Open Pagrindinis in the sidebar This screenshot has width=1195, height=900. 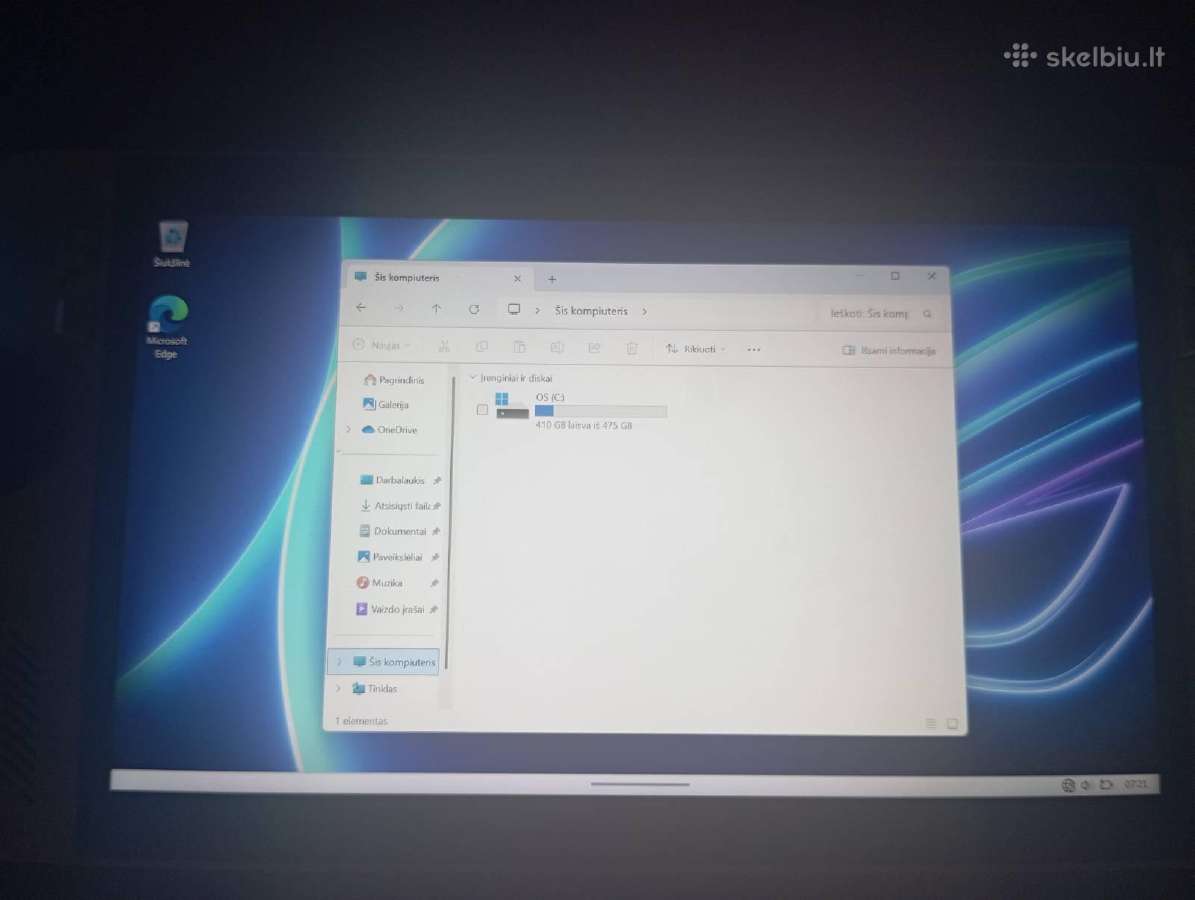pos(393,380)
